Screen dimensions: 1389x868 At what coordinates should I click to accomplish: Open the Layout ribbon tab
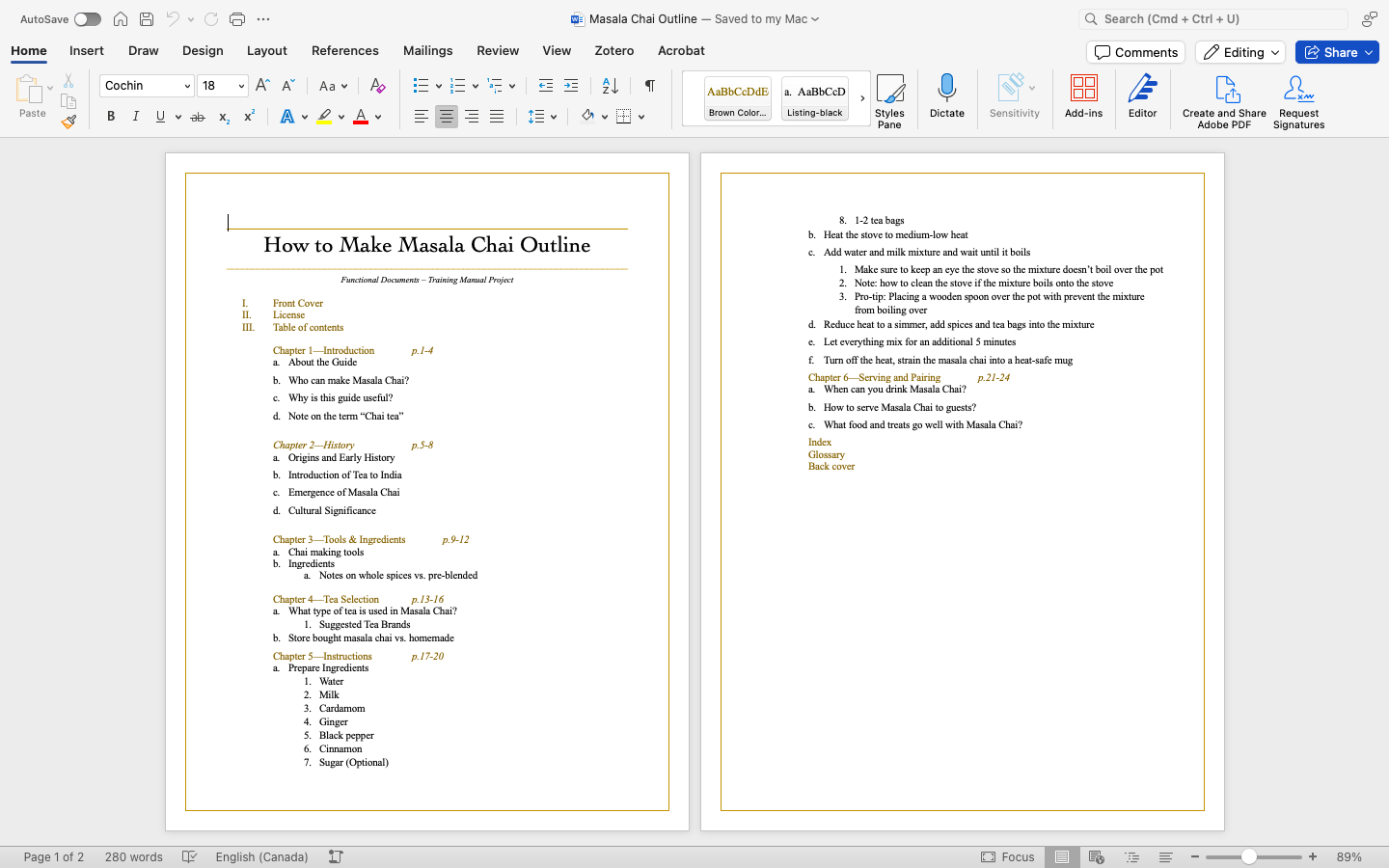266,51
